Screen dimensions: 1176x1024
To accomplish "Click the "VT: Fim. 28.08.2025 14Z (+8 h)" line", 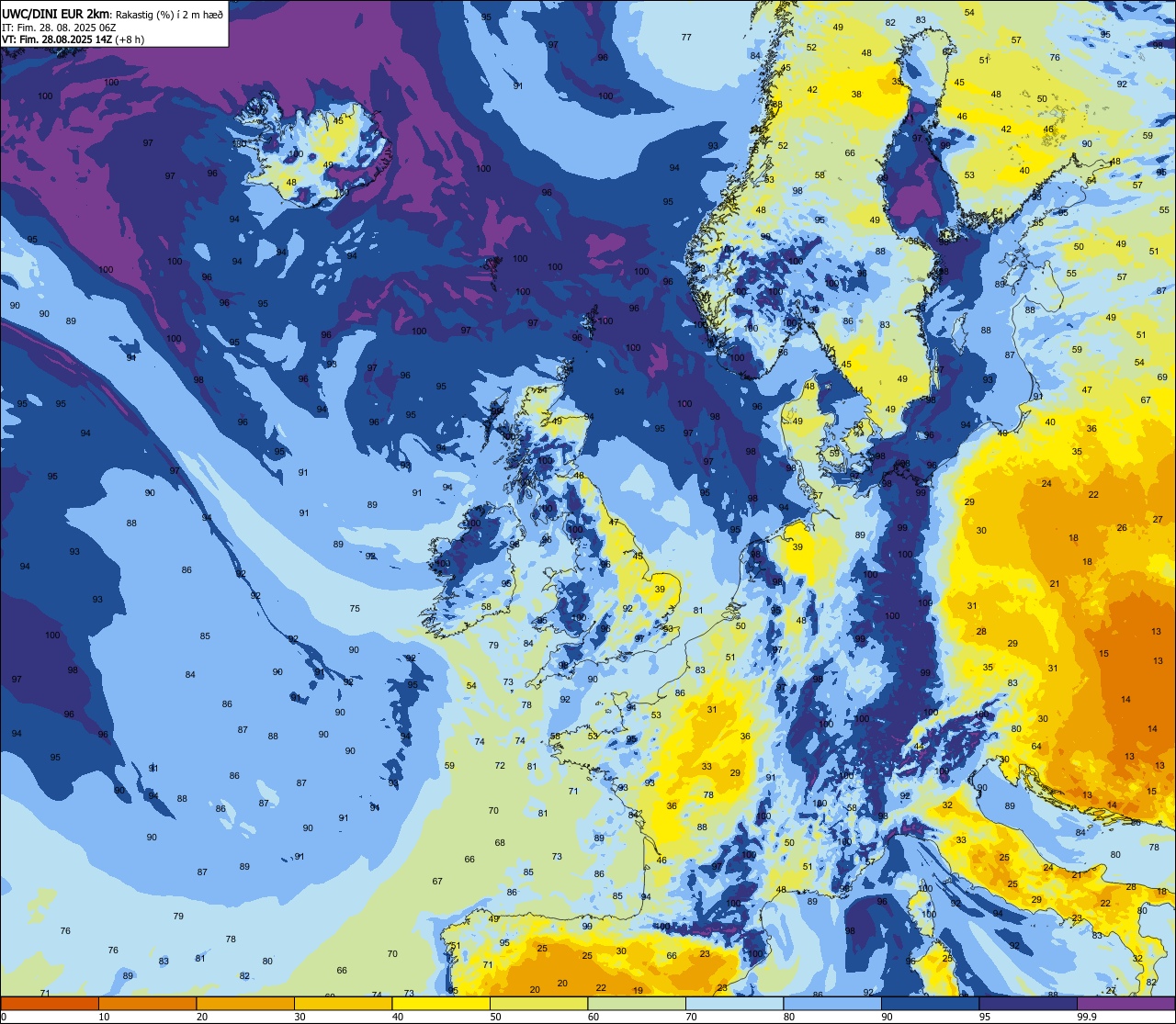I will [73, 39].
